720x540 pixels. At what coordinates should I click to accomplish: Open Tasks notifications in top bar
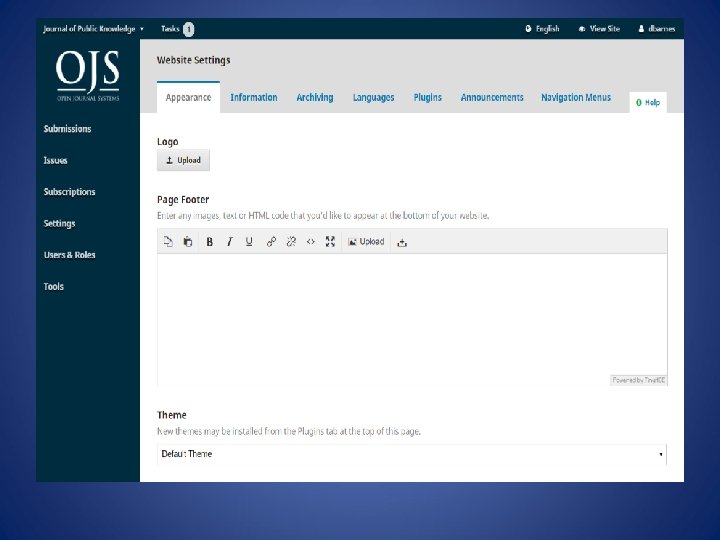point(177,29)
